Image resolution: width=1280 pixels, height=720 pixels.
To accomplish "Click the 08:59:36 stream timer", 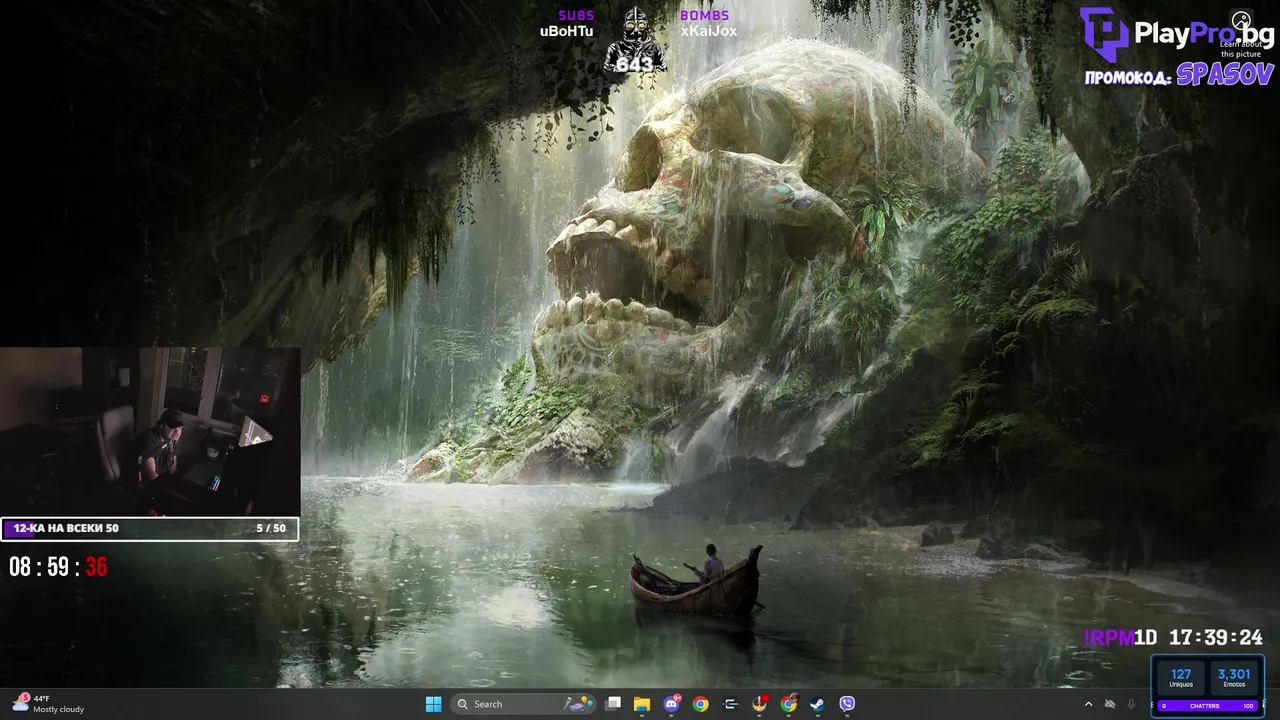I will [x=58, y=567].
